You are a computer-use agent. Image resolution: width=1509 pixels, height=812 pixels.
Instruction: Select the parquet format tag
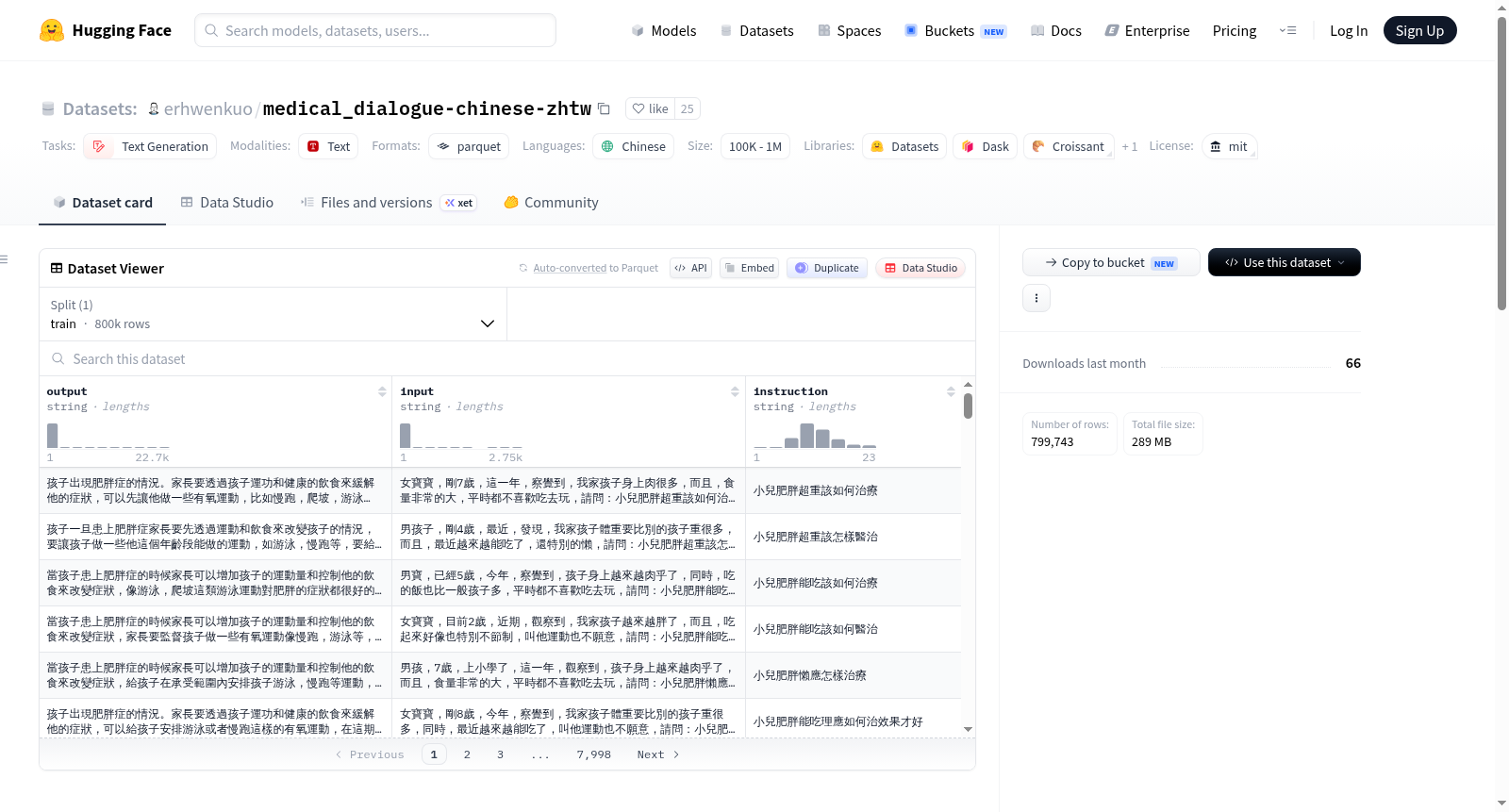pyautogui.click(x=469, y=146)
